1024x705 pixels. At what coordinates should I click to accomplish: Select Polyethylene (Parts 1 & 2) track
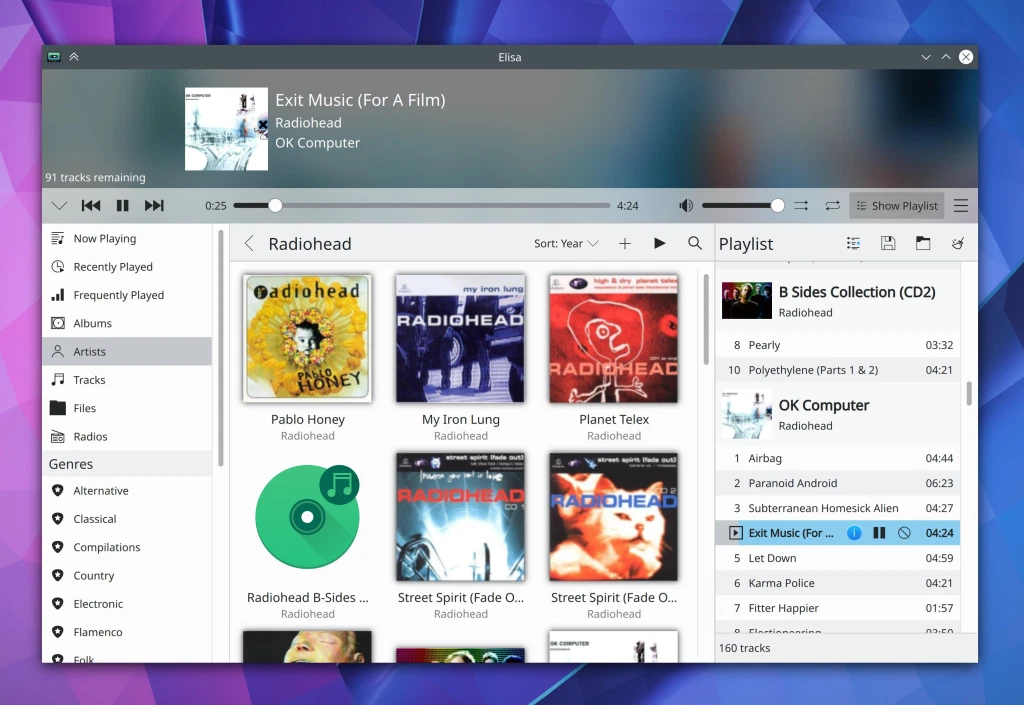coord(837,370)
